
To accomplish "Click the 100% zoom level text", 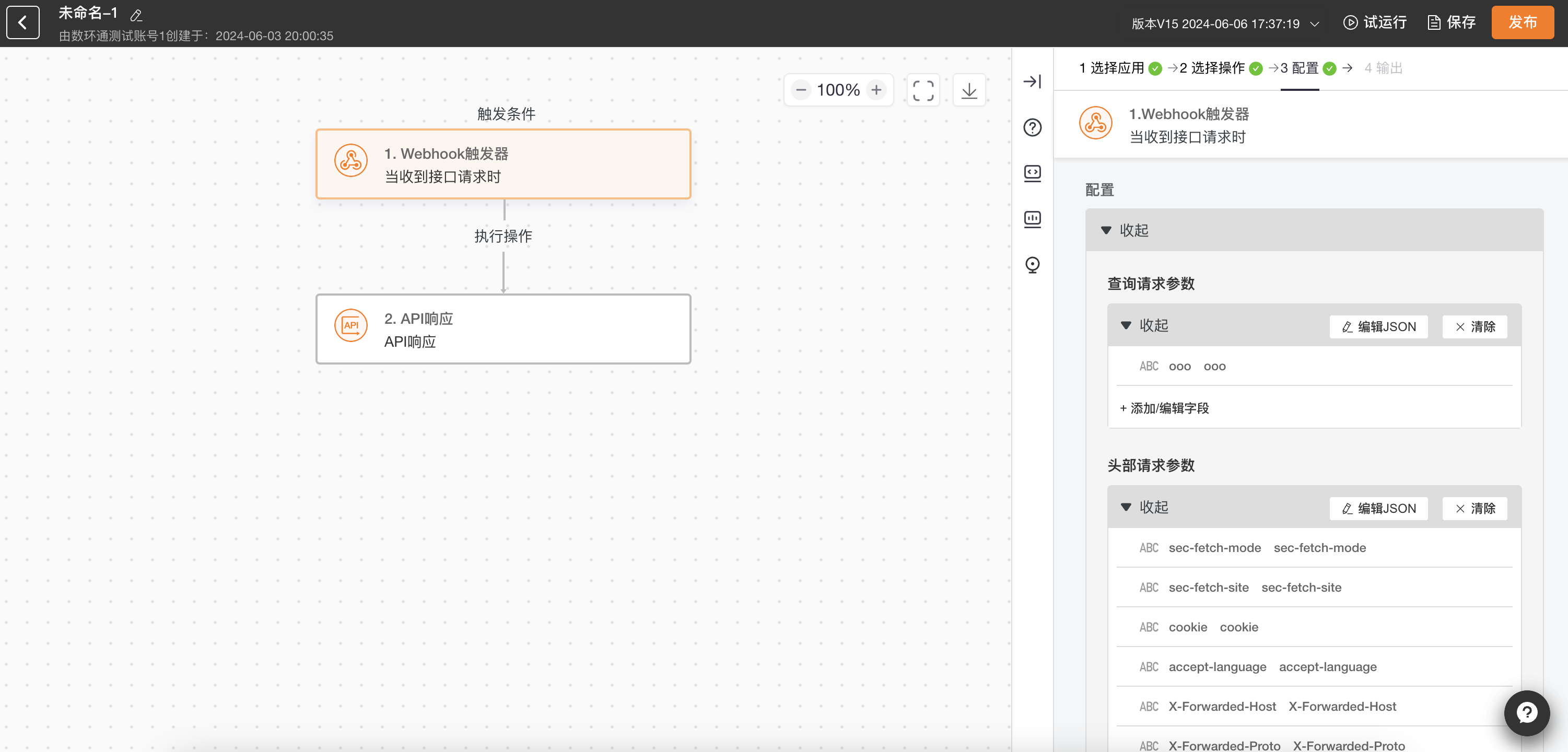I will [x=838, y=90].
